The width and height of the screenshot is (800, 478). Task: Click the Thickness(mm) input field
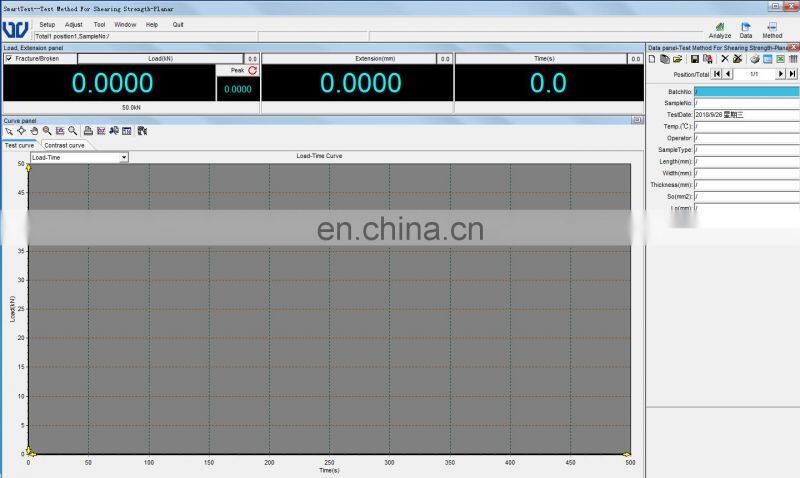coord(747,185)
